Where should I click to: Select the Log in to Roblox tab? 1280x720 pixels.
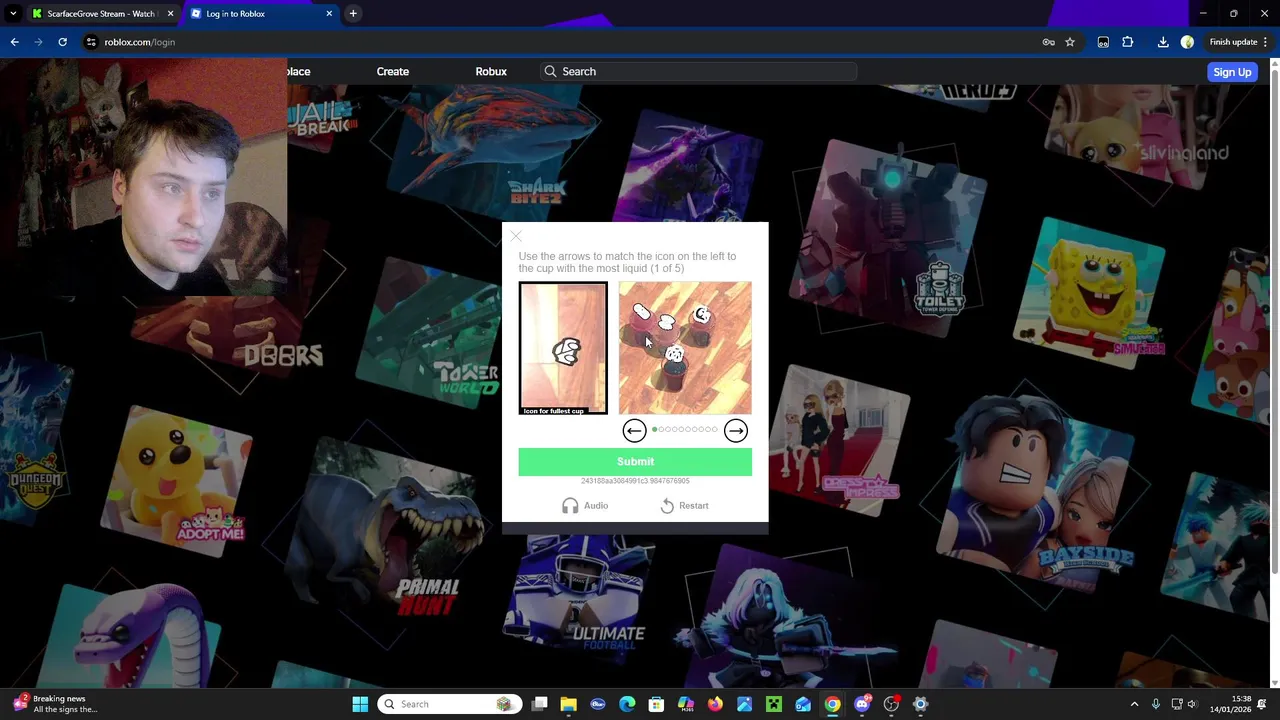(x=260, y=14)
